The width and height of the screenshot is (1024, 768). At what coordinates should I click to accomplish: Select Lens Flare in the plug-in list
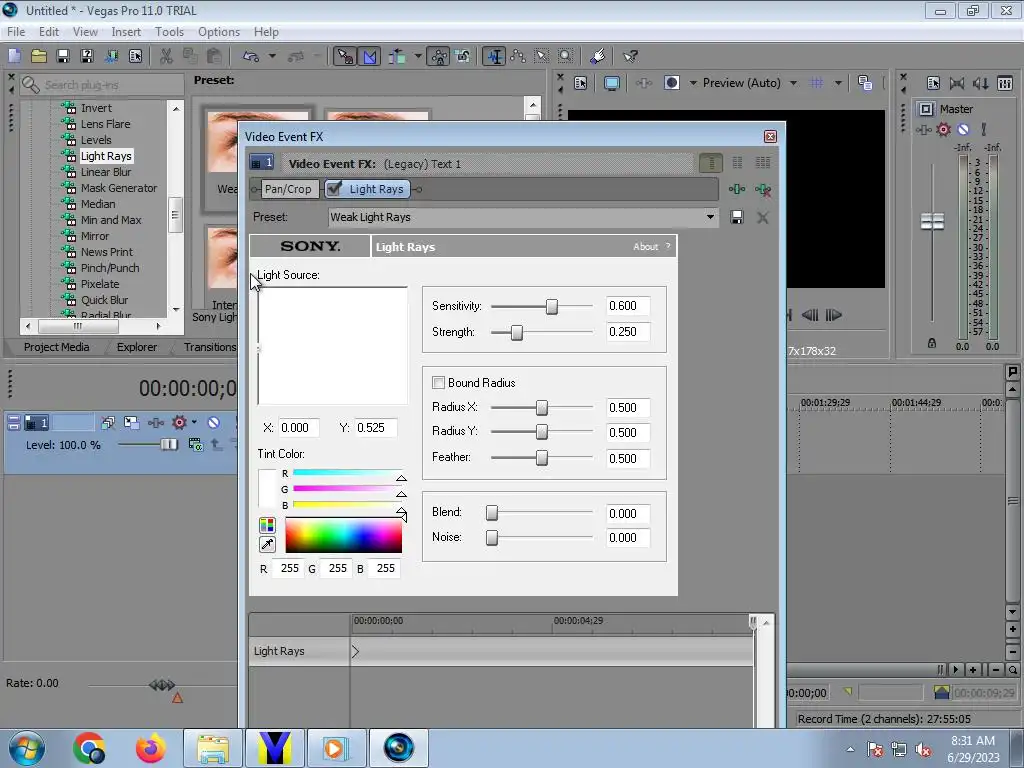[x=105, y=123]
